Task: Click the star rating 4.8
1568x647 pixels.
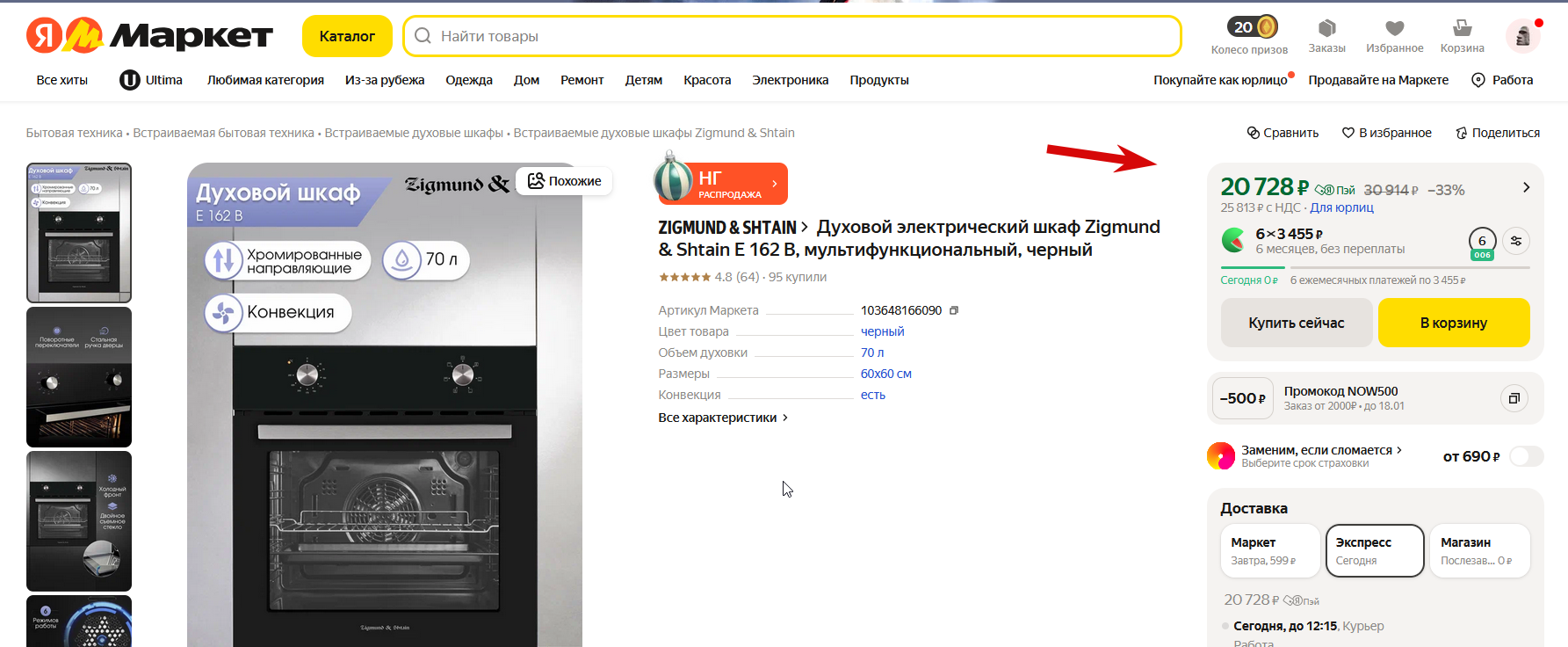Action: coord(695,277)
